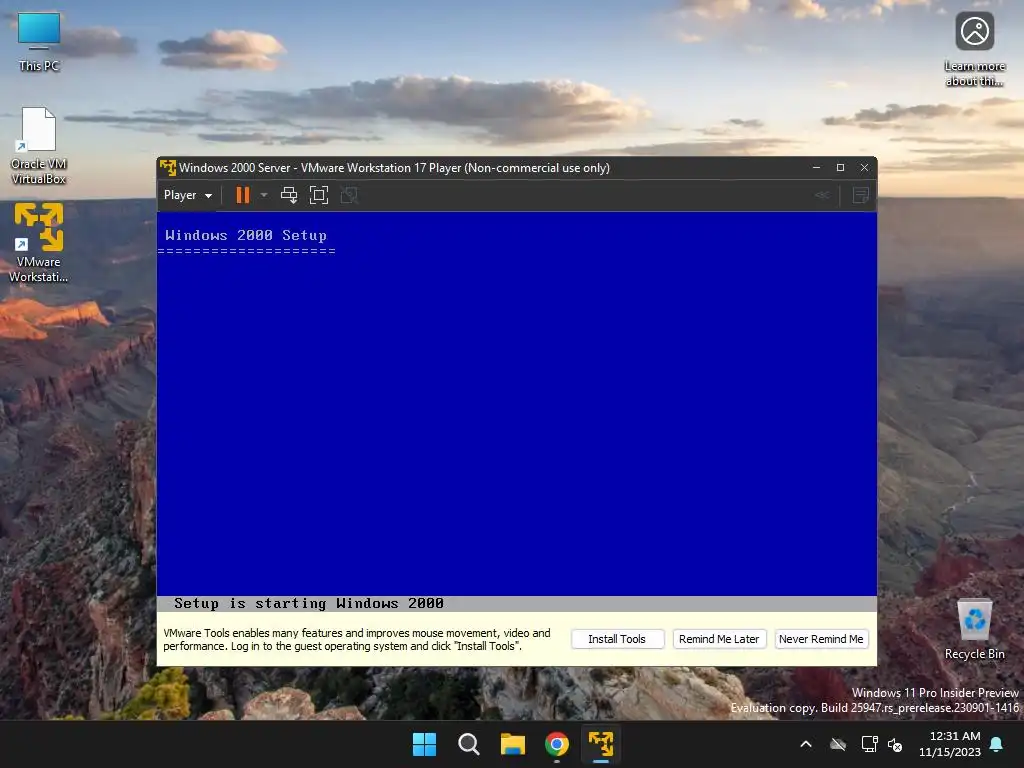Image resolution: width=1024 pixels, height=768 pixels.
Task: Click the network tray icon
Action: point(869,744)
